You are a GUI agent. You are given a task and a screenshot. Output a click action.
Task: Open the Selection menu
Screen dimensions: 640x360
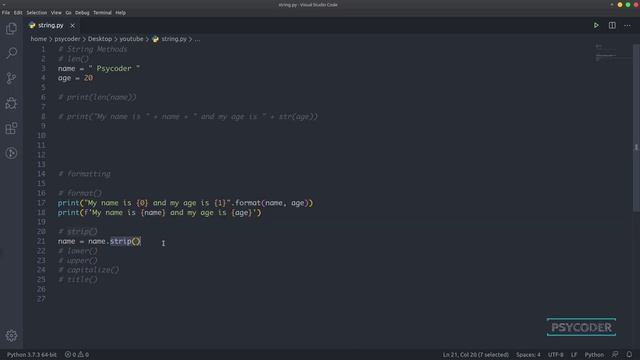37,13
